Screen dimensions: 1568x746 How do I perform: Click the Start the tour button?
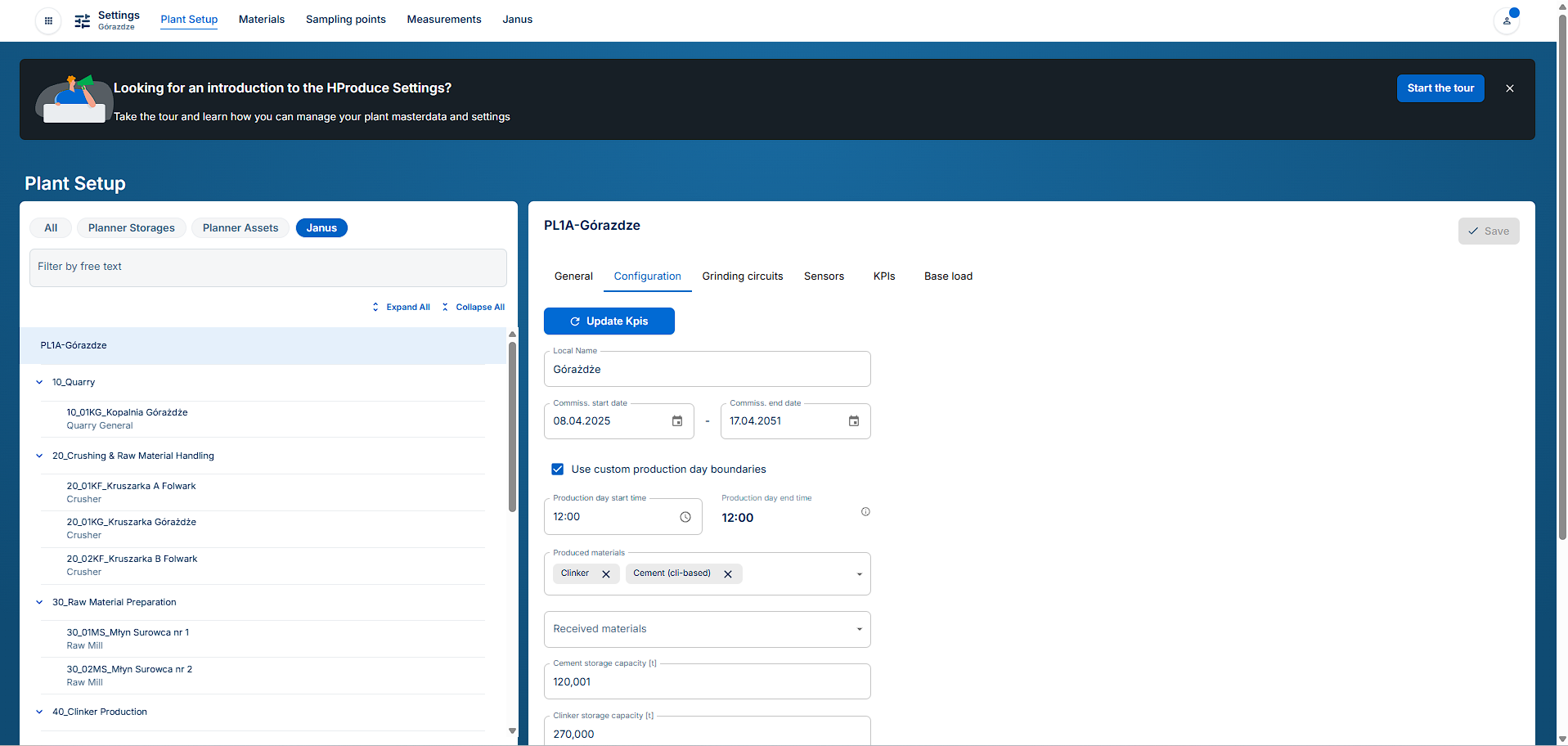pos(1440,88)
